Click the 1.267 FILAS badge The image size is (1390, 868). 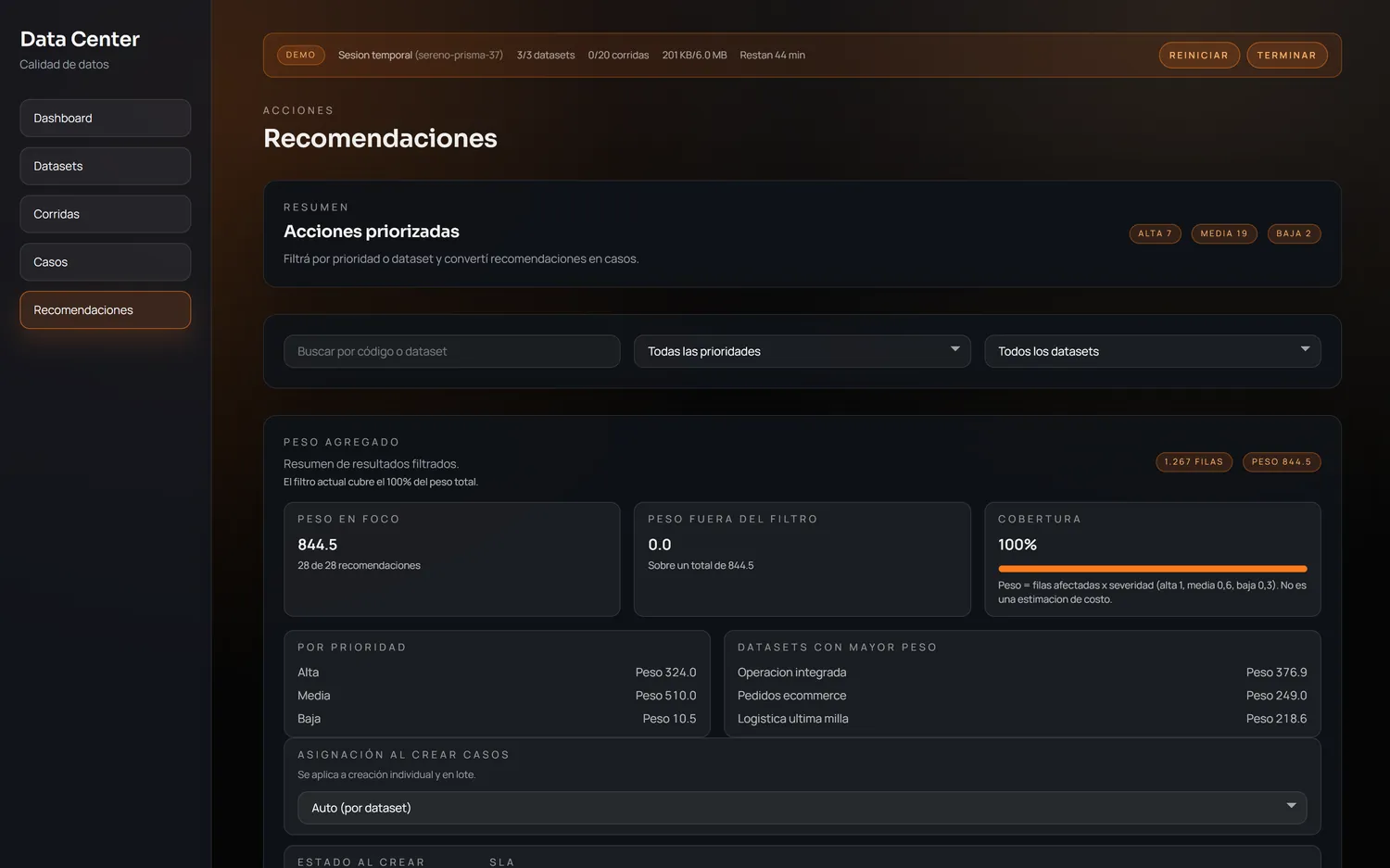1194,461
